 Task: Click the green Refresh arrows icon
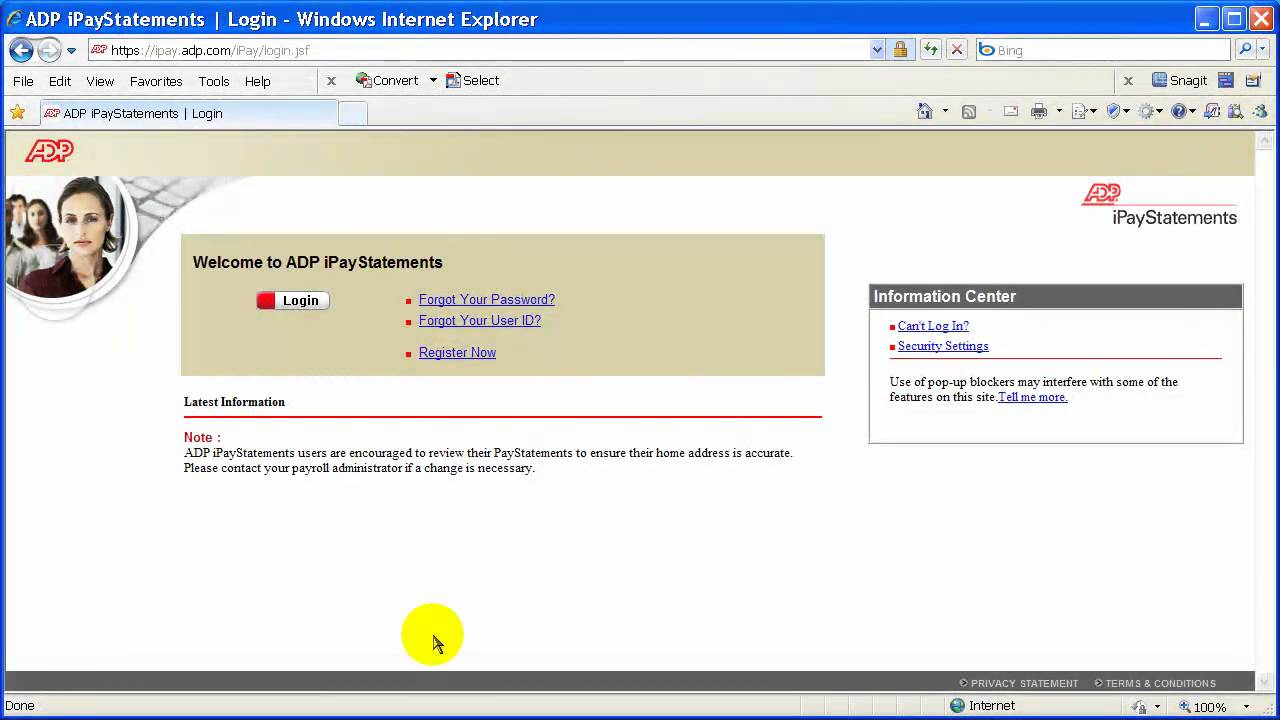(931, 50)
